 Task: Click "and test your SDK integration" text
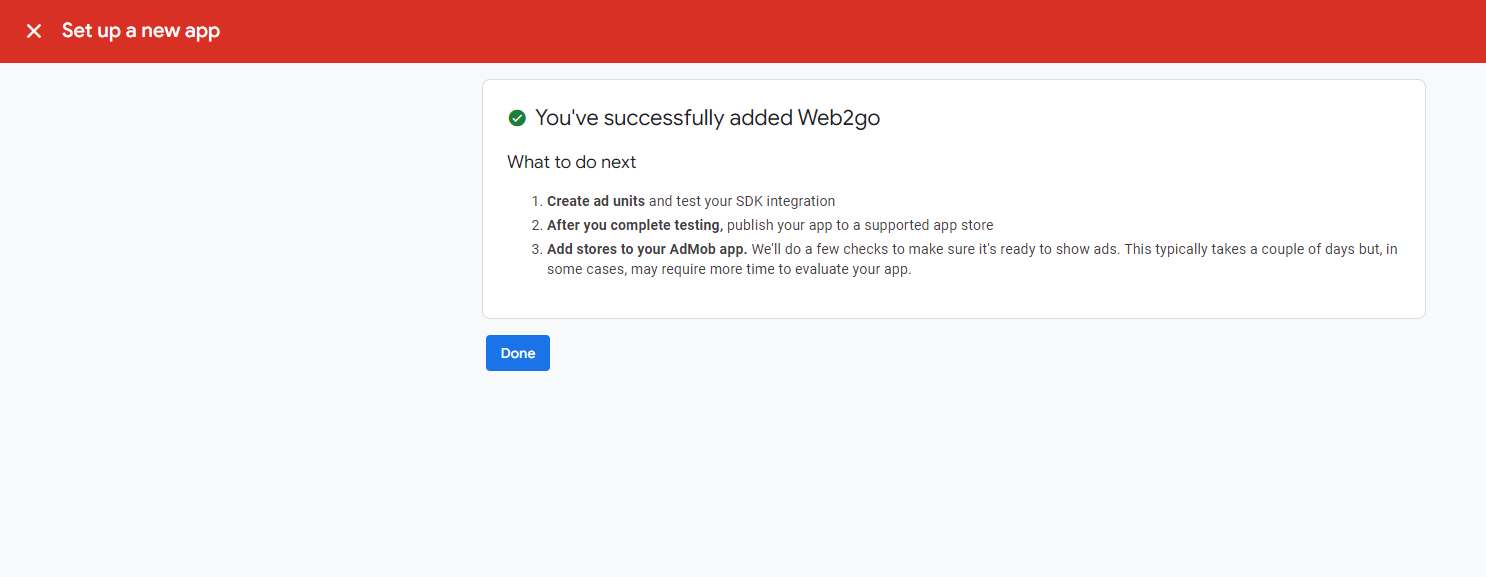[741, 201]
